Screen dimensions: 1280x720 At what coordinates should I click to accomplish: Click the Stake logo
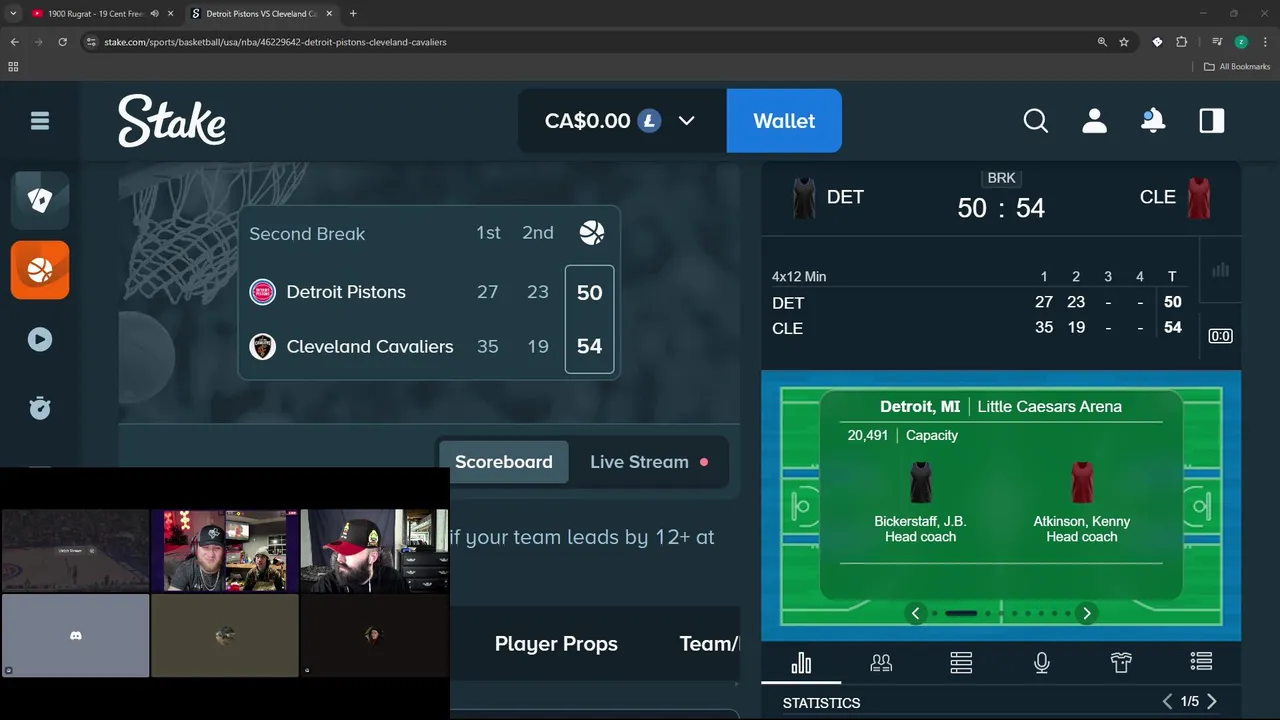pyautogui.click(x=172, y=121)
